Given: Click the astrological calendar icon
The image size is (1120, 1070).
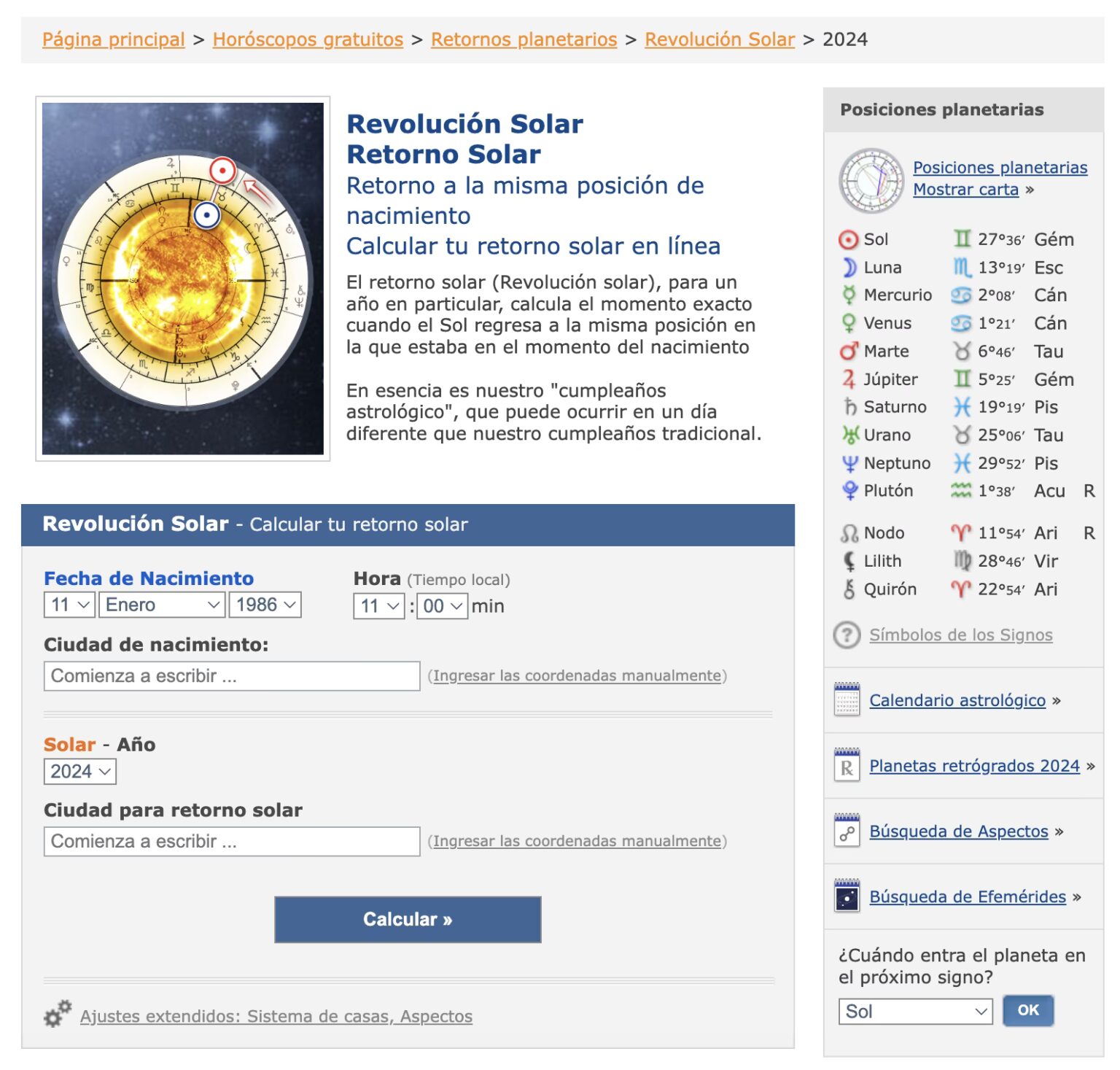Looking at the screenshot, I should (847, 699).
